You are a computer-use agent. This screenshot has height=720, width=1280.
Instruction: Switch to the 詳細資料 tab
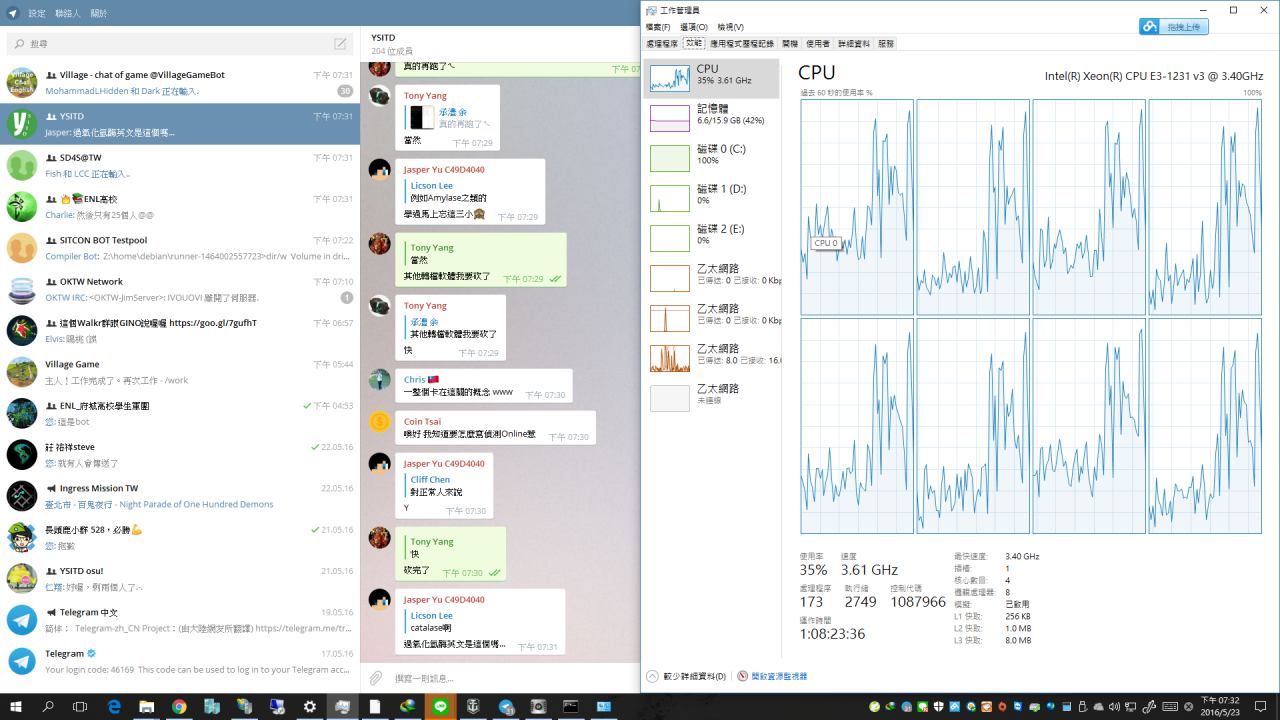853,44
